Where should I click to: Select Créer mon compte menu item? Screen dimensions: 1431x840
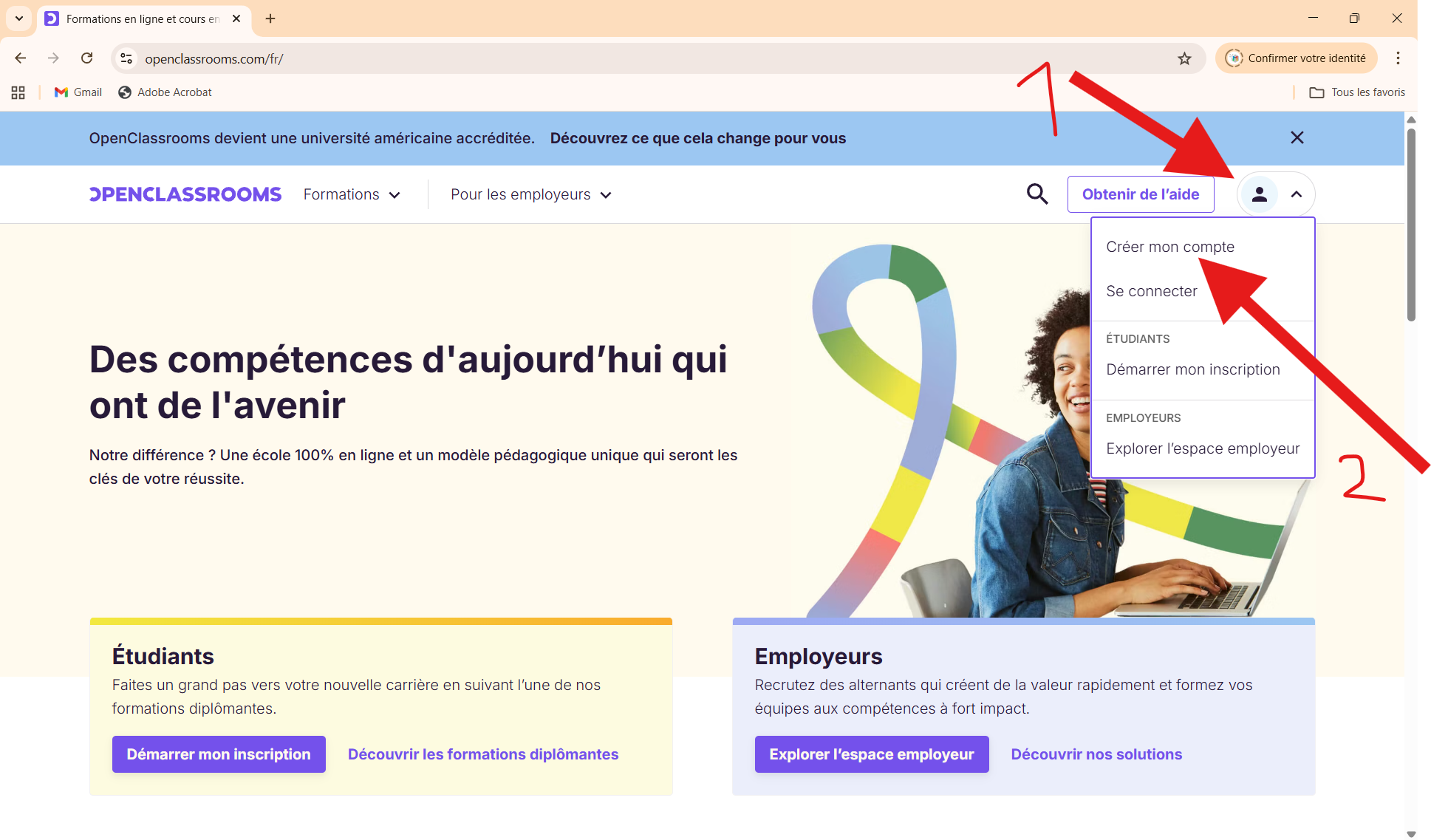tap(1169, 247)
